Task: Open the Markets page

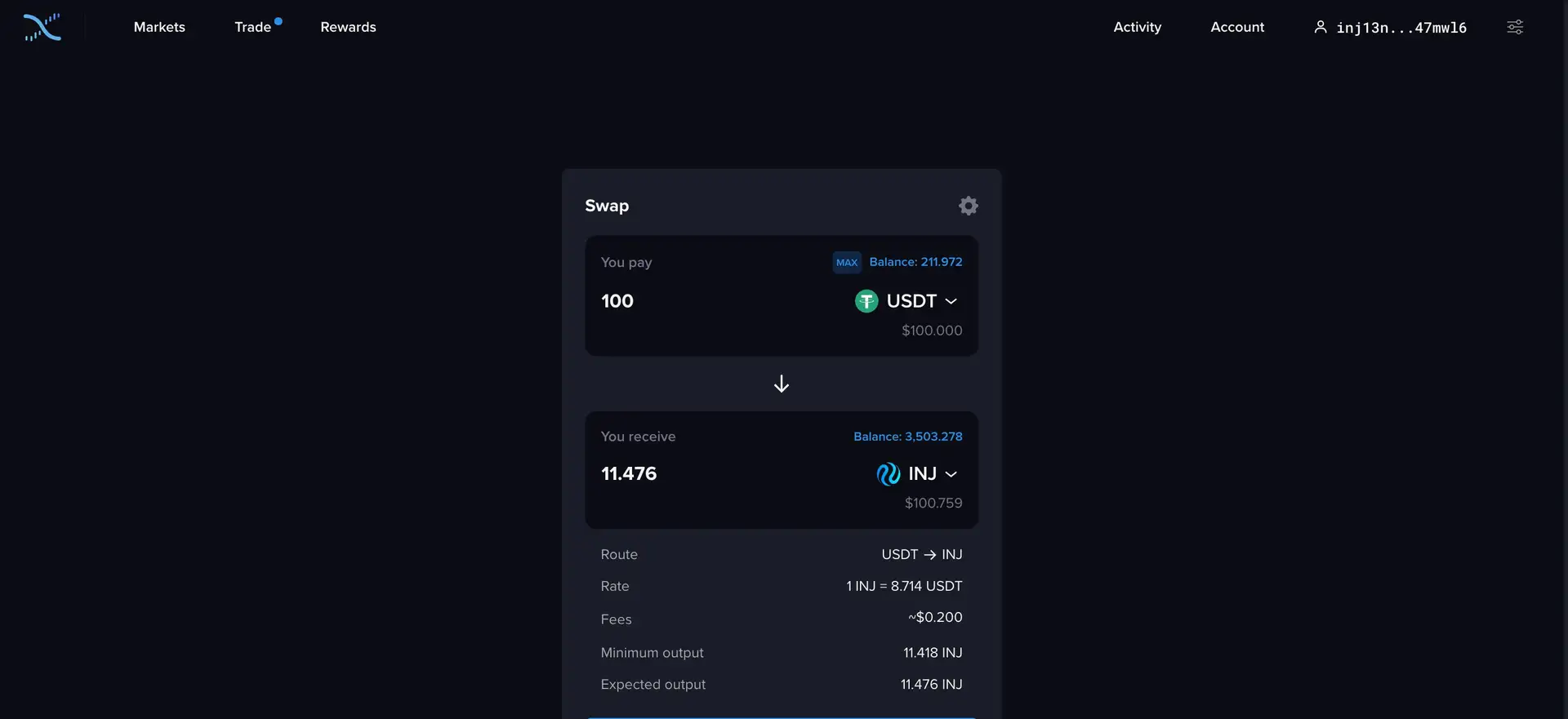Action: (x=159, y=27)
